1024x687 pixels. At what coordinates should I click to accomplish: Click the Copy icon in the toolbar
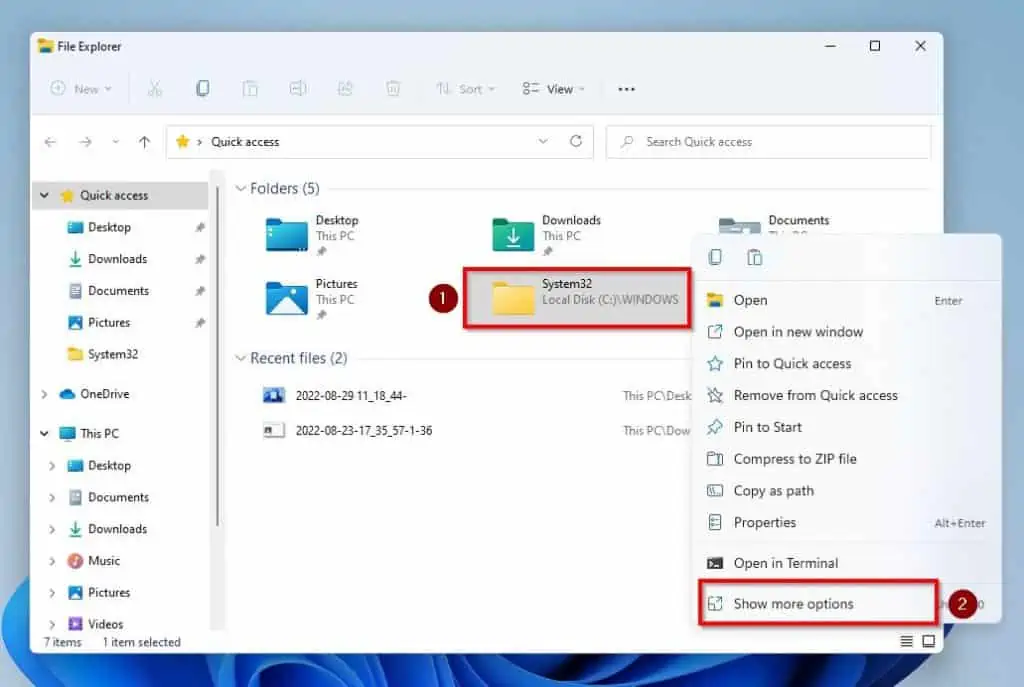pos(203,89)
